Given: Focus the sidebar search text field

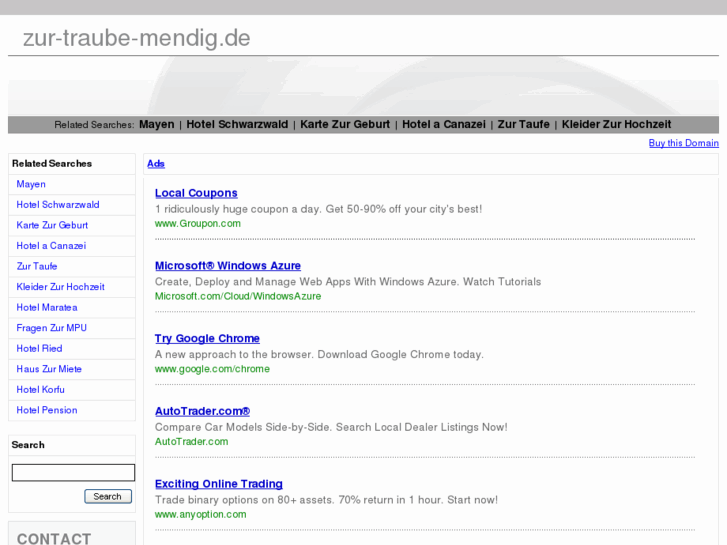Looking at the screenshot, I should pyautogui.click(x=73, y=473).
